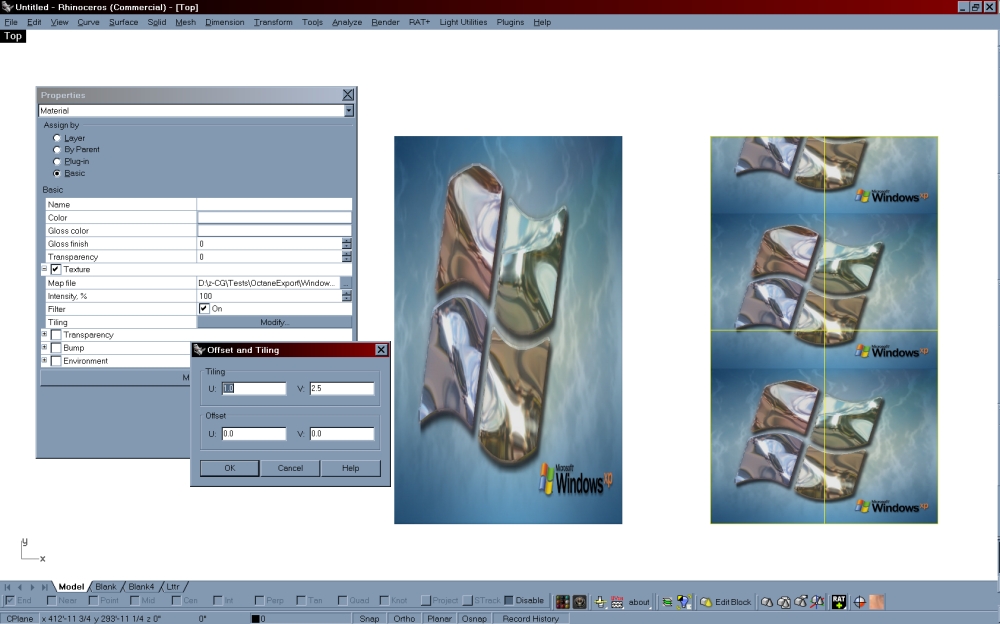Click the skin-tone texture icon in toolbar

coord(876,602)
